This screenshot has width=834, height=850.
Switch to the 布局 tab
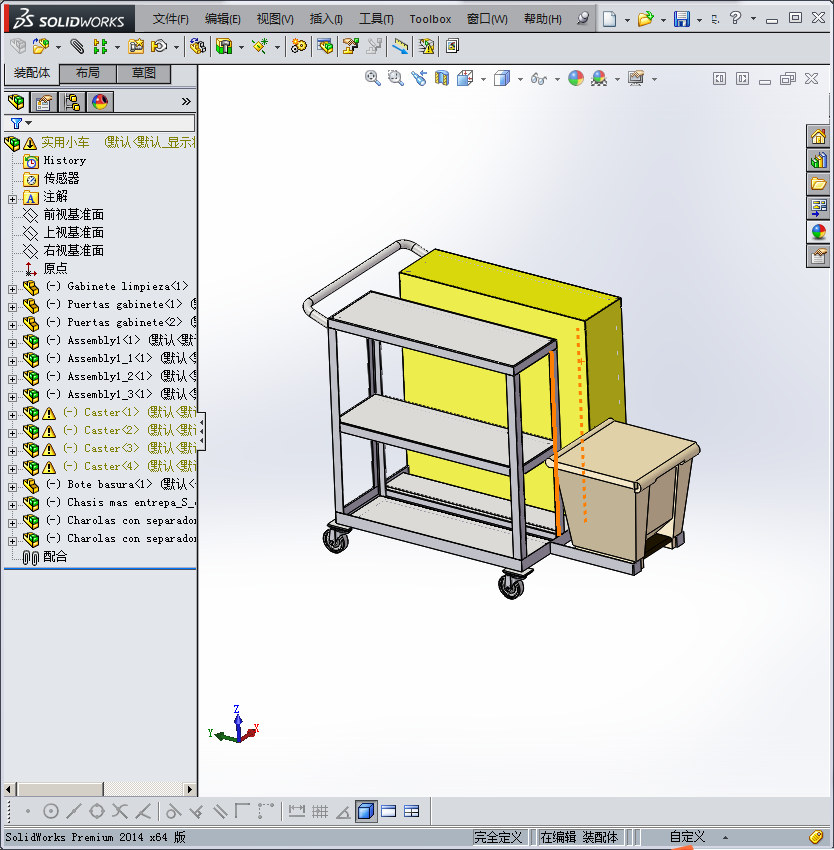pos(87,73)
